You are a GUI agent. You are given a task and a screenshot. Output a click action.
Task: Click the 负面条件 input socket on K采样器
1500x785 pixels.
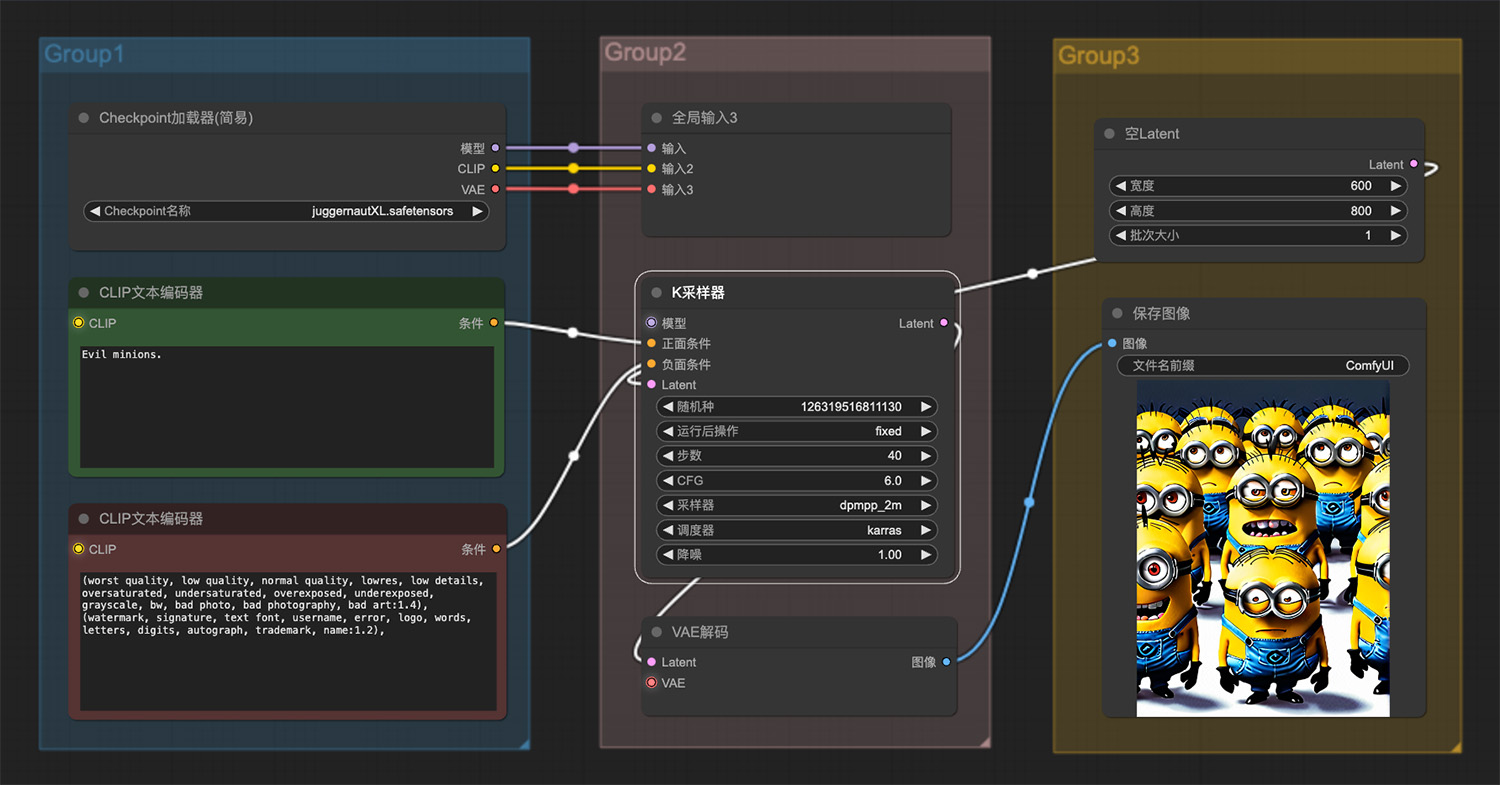click(652, 364)
